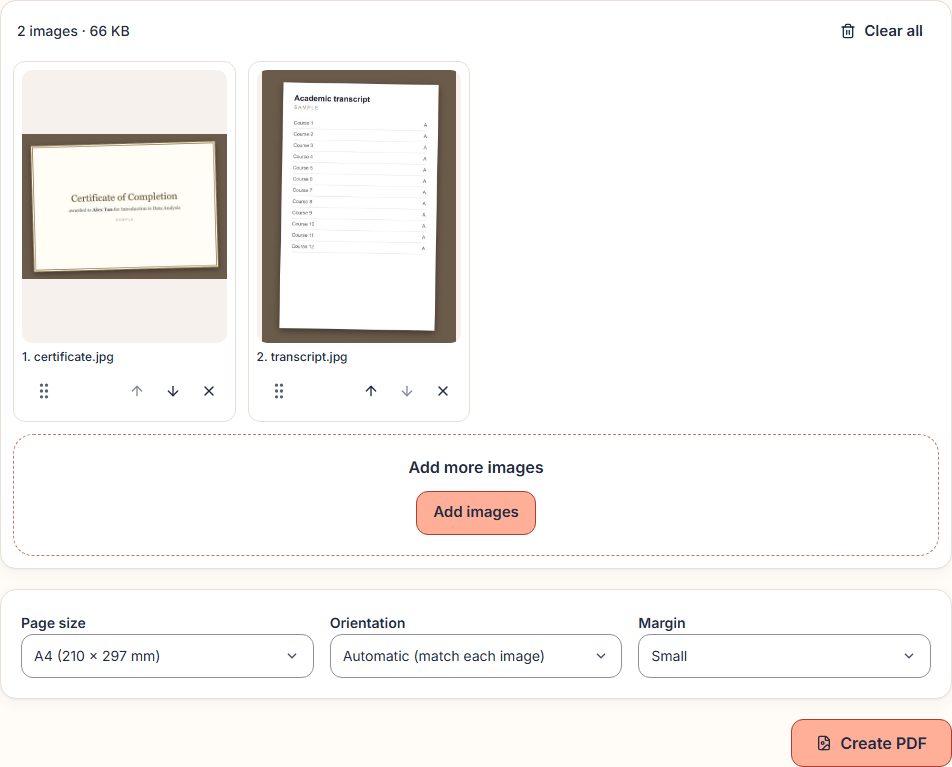
Task: Click the drag handle for certificate.jpg
Action: coord(44,391)
